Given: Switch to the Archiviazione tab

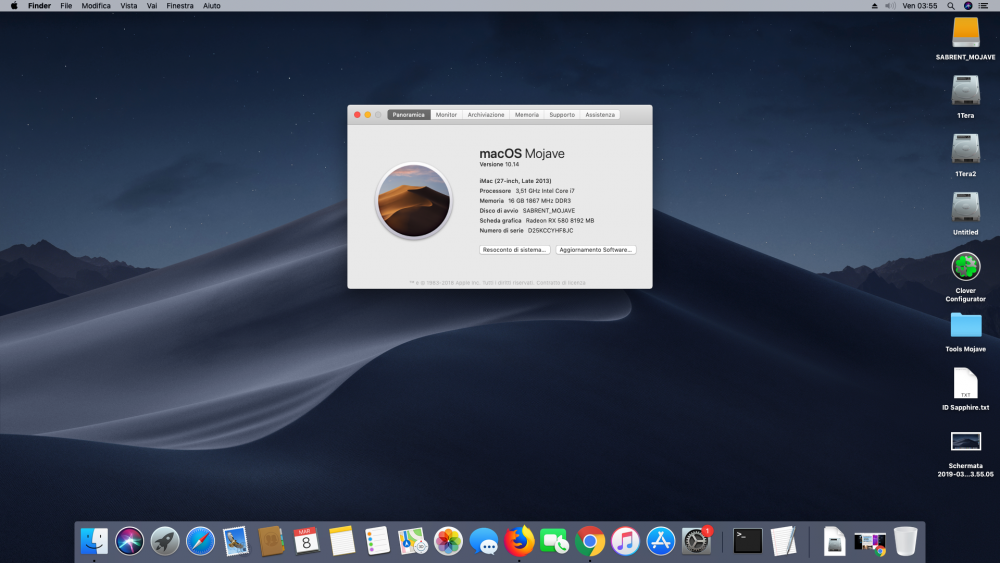Looking at the screenshot, I should (x=486, y=115).
